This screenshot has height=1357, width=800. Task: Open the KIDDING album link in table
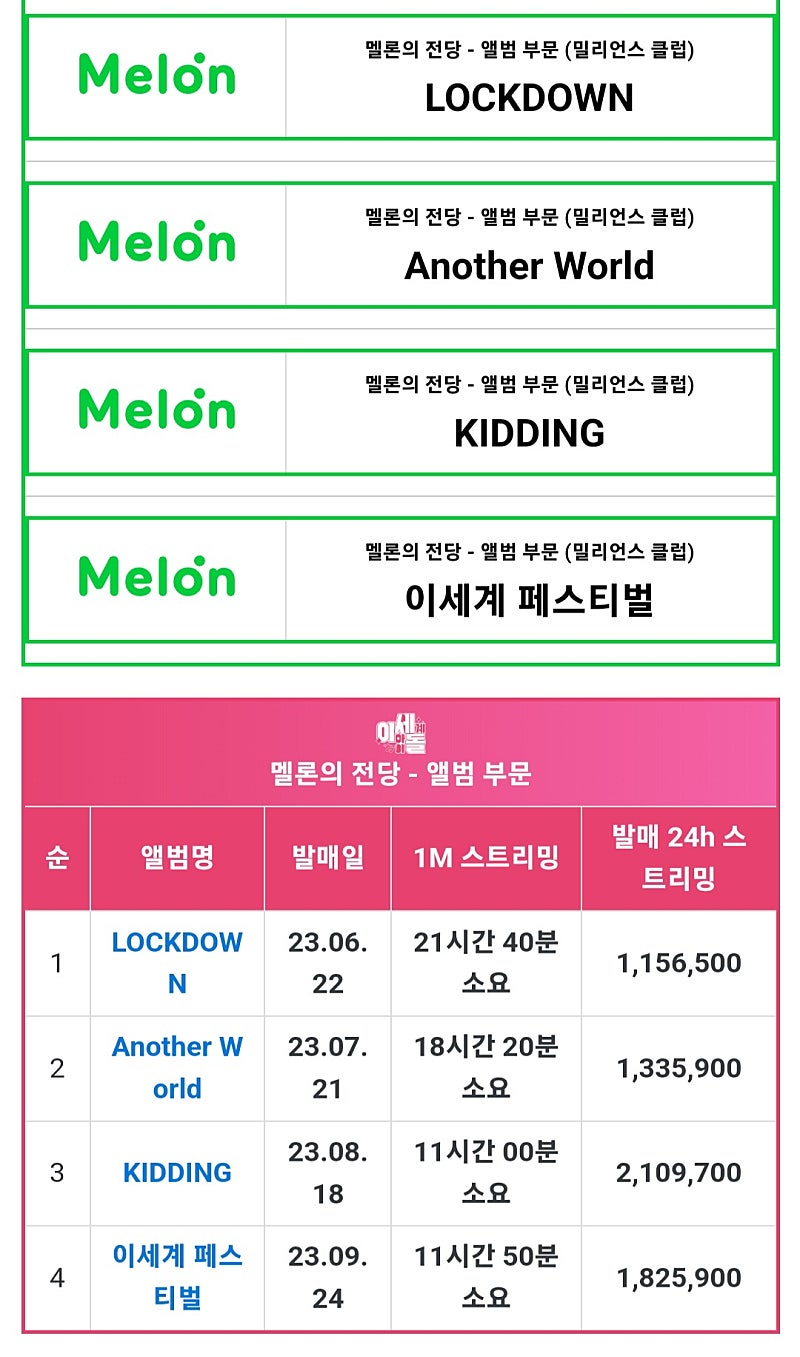177,1172
